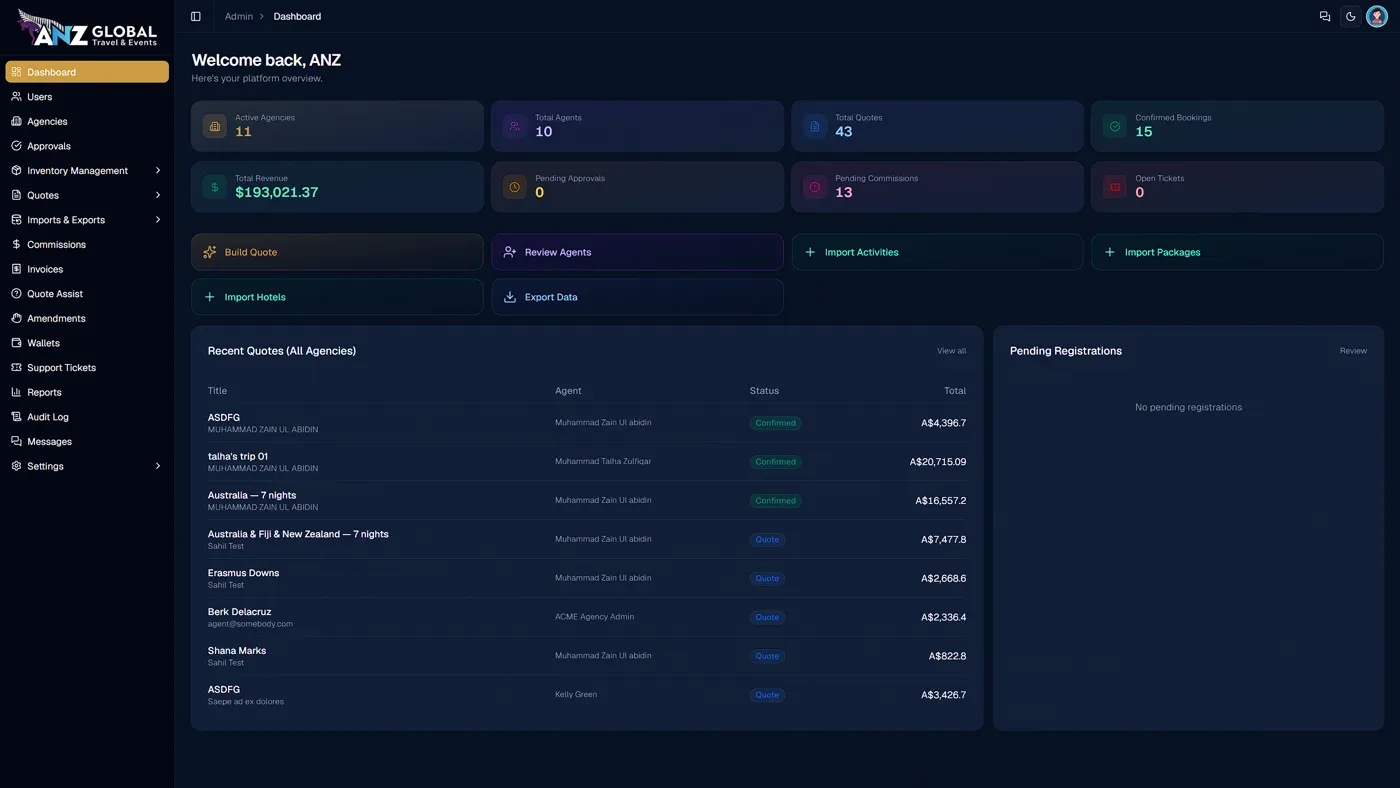This screenshot has height=788, width=1400.
Task: Click ACME Agency Admin agent name
Action: (x=595, y=617)
